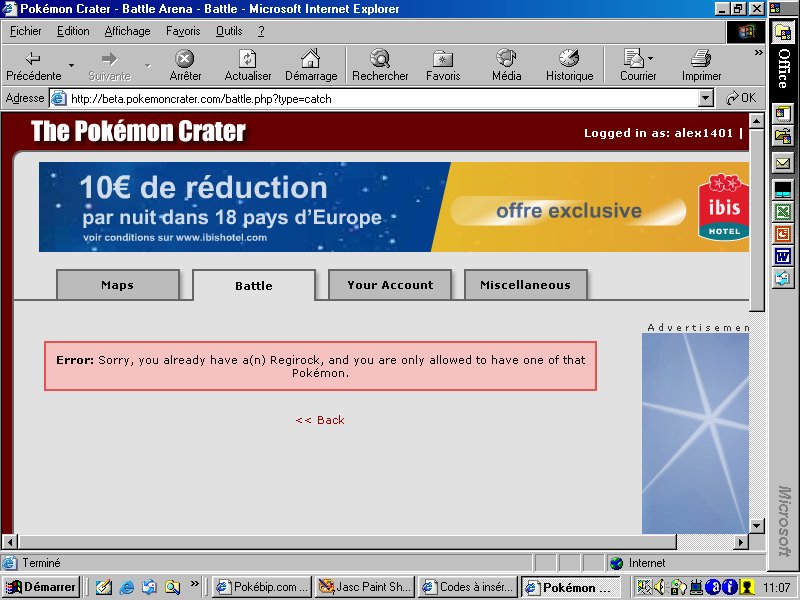Expand the address bar dropdown

[x=705, y=99]
